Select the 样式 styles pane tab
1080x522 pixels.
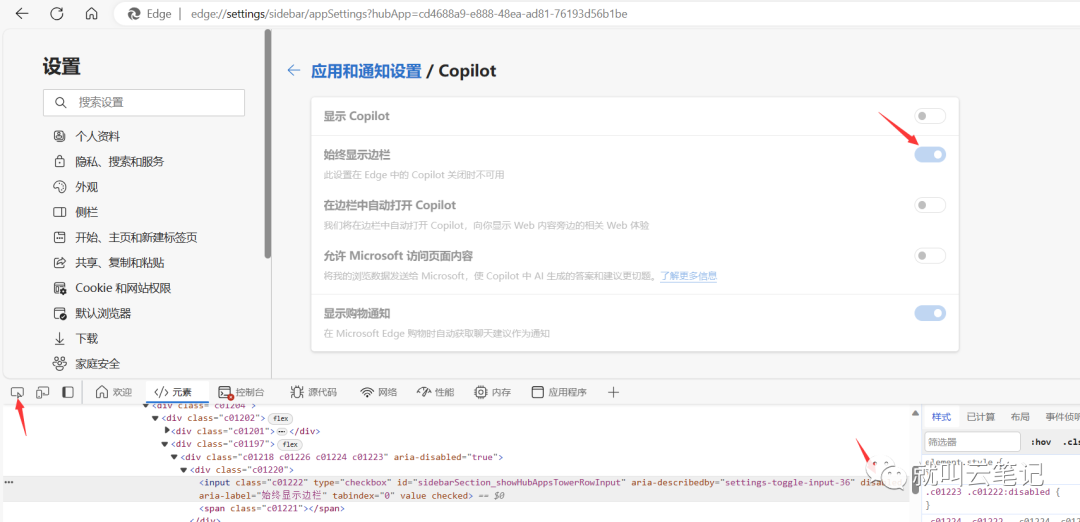pyautogui.click(x=941, y=417)
